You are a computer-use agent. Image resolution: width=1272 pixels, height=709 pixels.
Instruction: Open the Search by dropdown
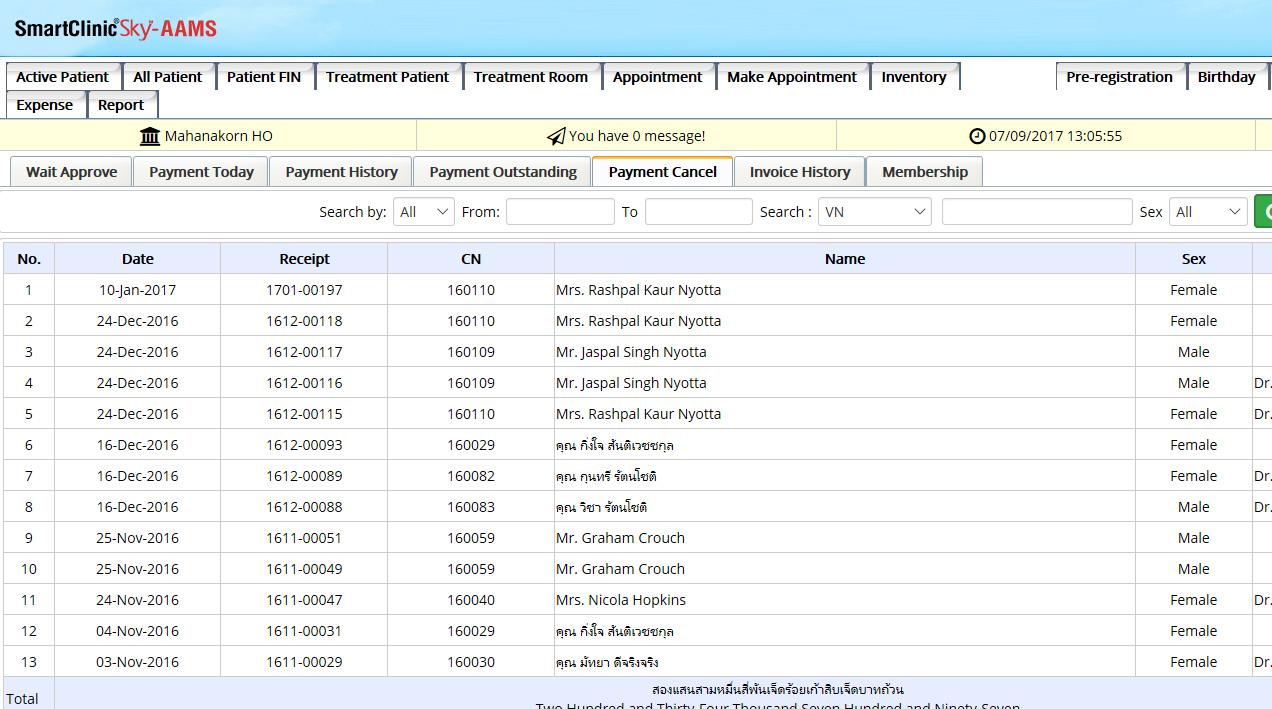(x=424, y=212)
